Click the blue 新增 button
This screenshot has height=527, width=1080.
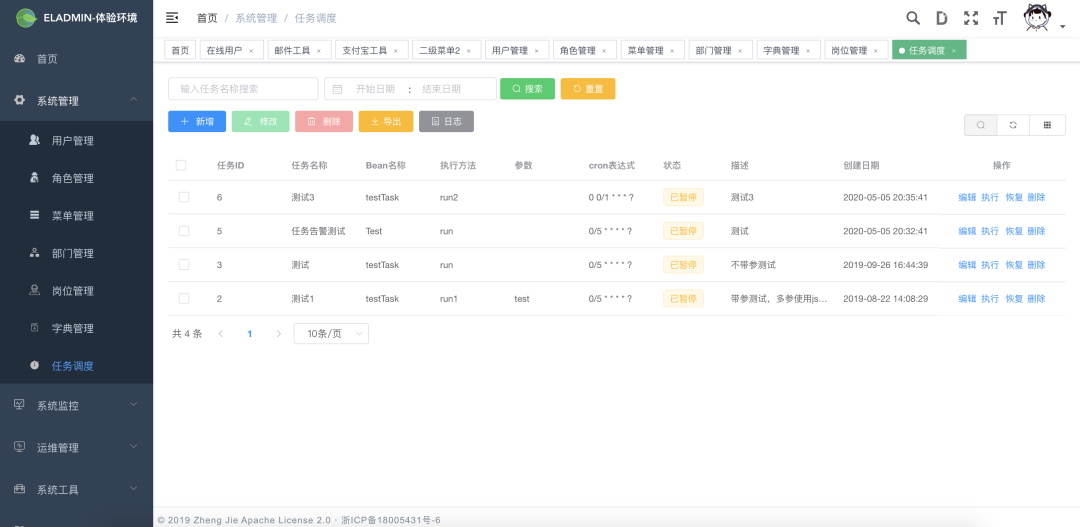click(x=197, y=121)
